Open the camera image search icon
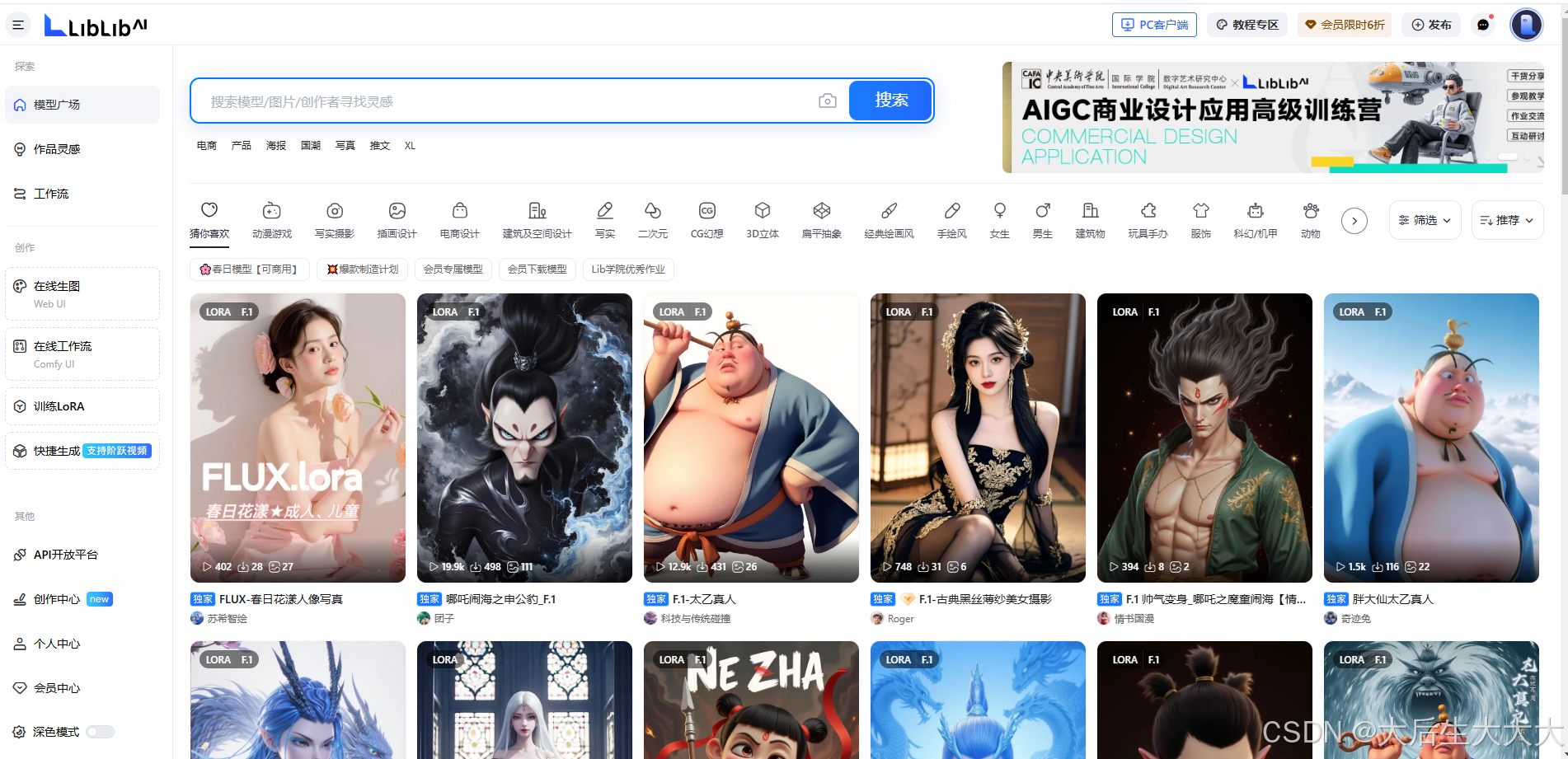This screenshot has height=759, width=1568. [x=828, y=101]
